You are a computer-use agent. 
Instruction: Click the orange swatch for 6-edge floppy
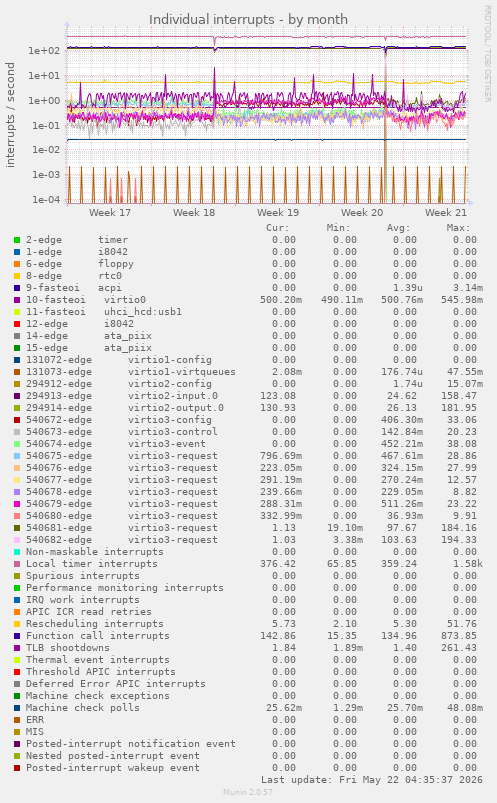(17, 264)
